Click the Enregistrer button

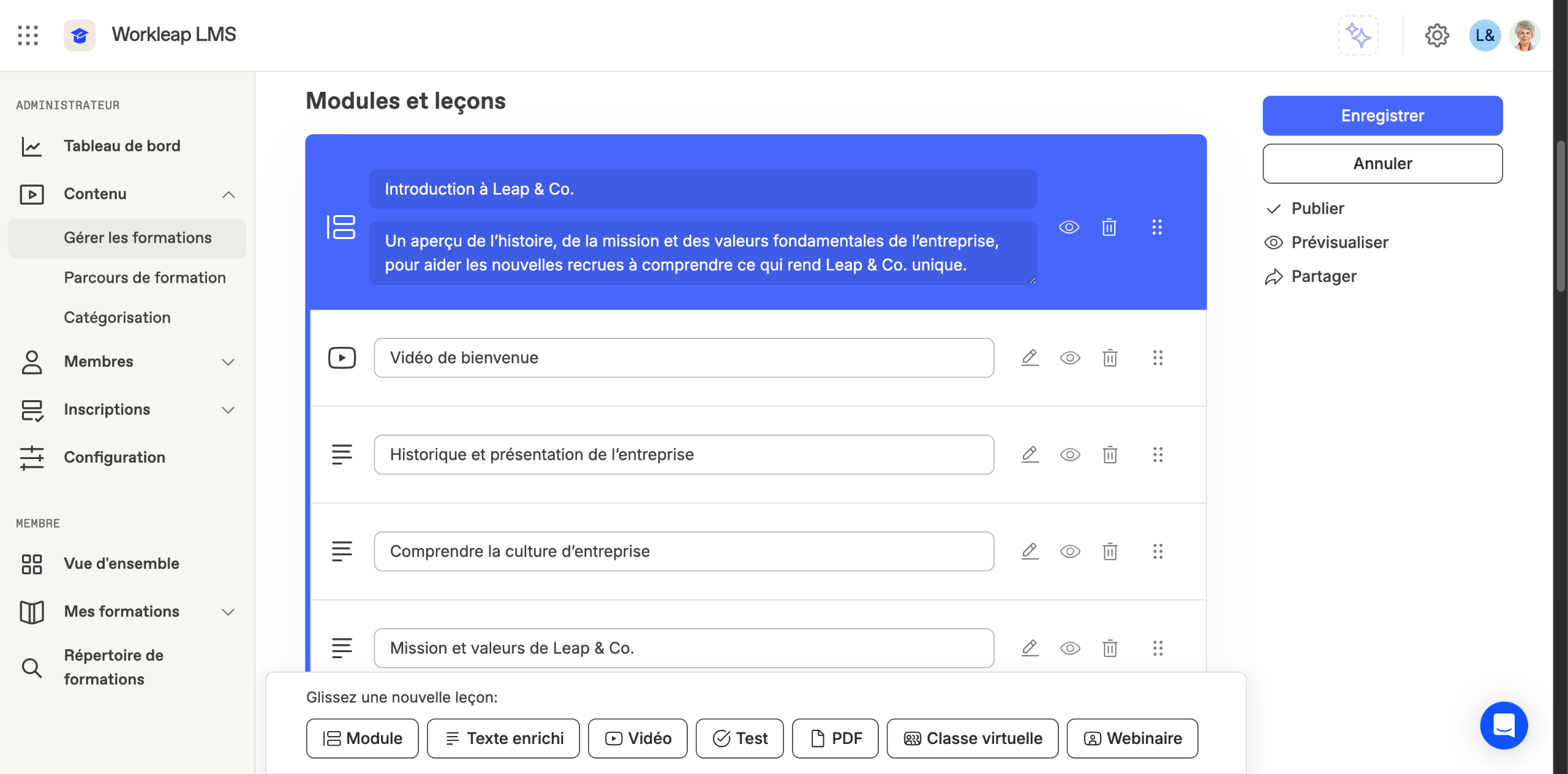pos(1382,116)
